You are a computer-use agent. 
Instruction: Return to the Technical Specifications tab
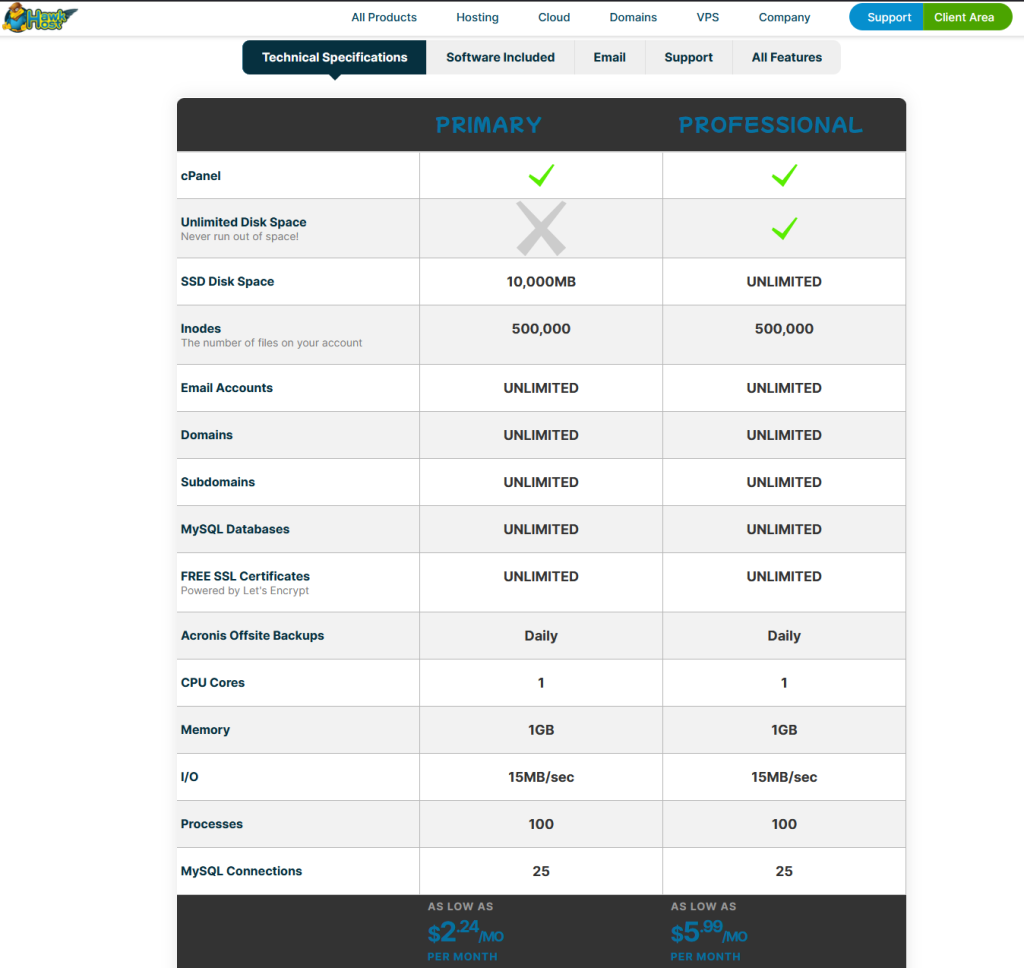[334, 57]
